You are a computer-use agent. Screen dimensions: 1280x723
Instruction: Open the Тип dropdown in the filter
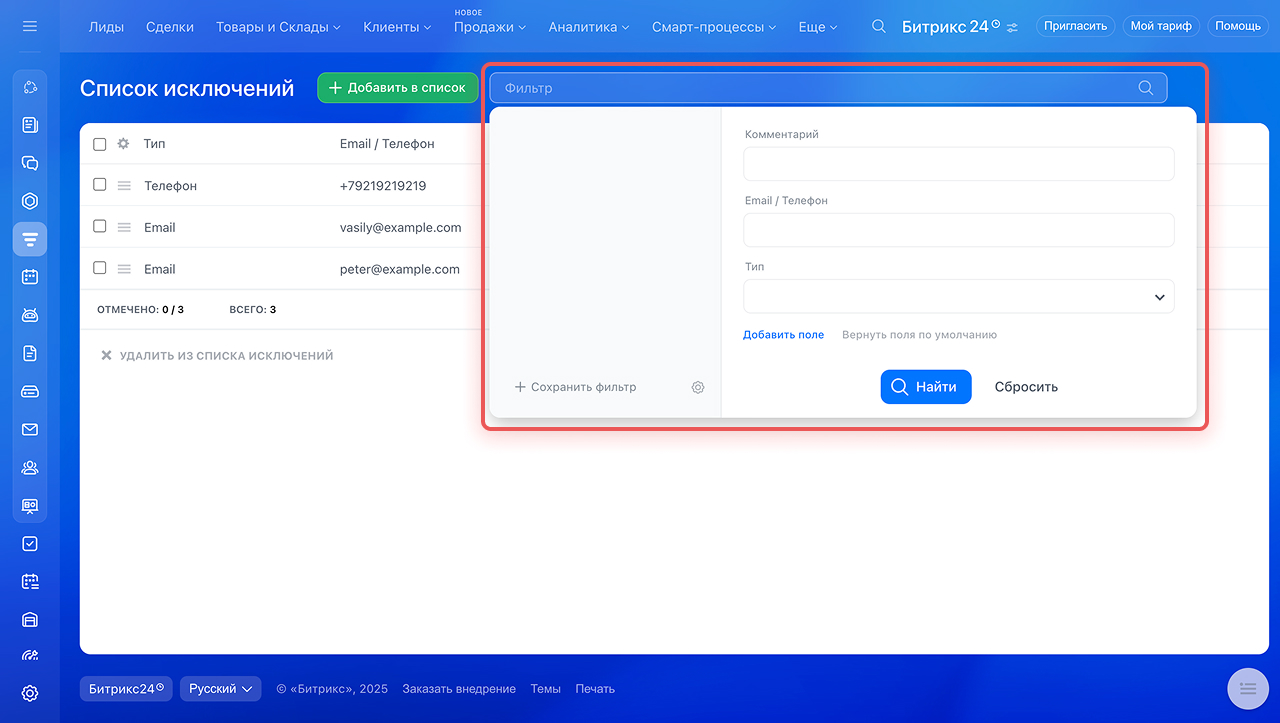(x=959, y=297)
